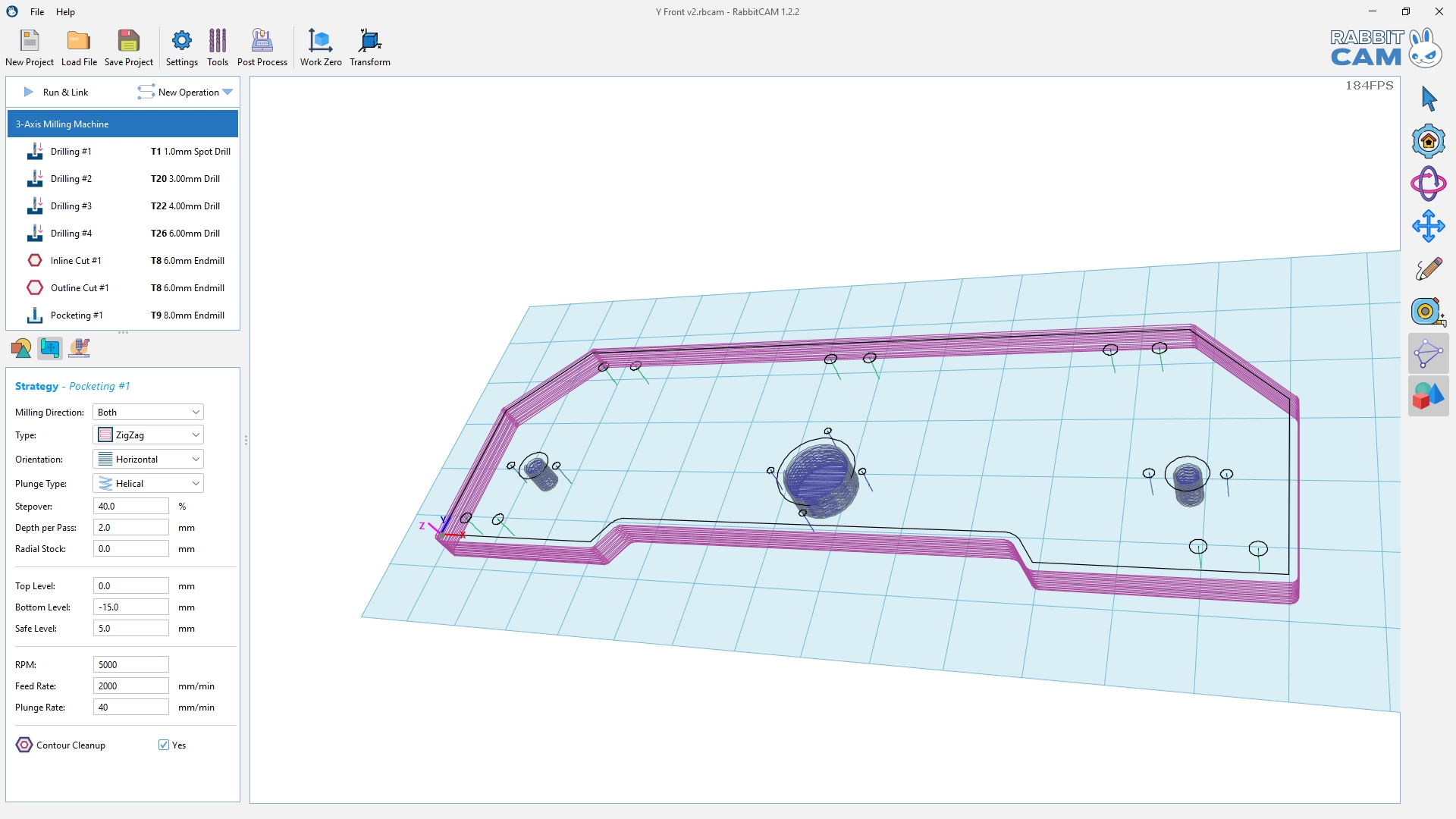Click the Transform toolbar icon
This screenshot has height=819, width=1456.
369,47
